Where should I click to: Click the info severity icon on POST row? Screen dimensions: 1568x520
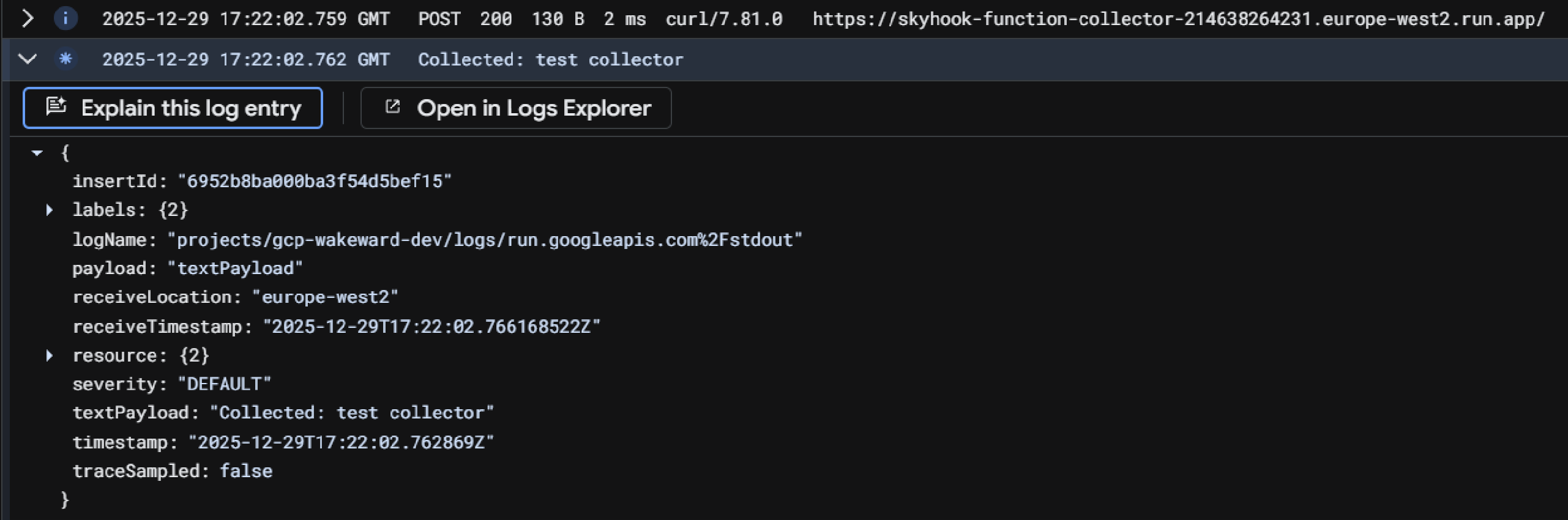point(65,19)
